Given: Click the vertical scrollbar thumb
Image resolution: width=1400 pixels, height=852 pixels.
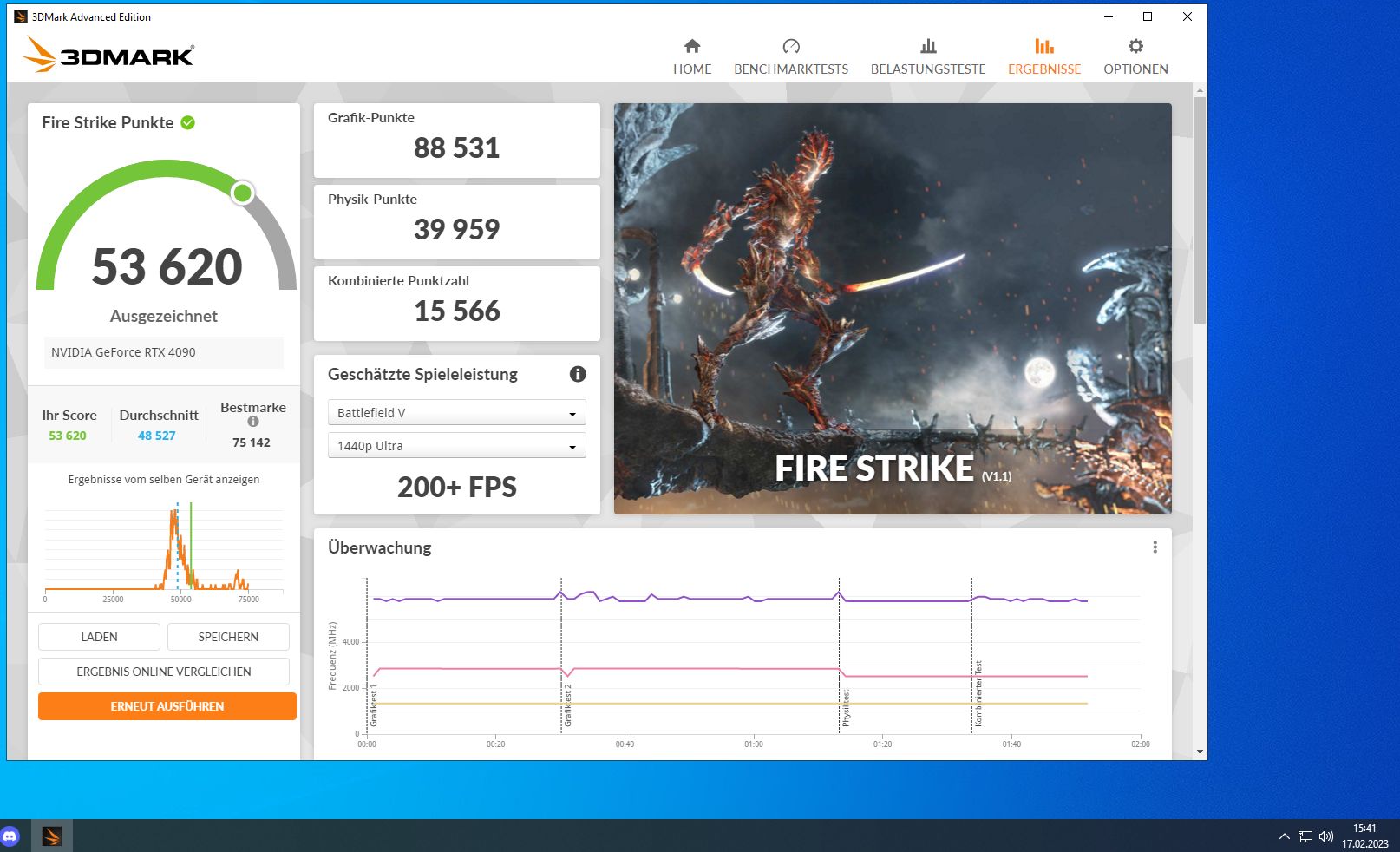Looking at the screenshot, I should coord(1200,210).
